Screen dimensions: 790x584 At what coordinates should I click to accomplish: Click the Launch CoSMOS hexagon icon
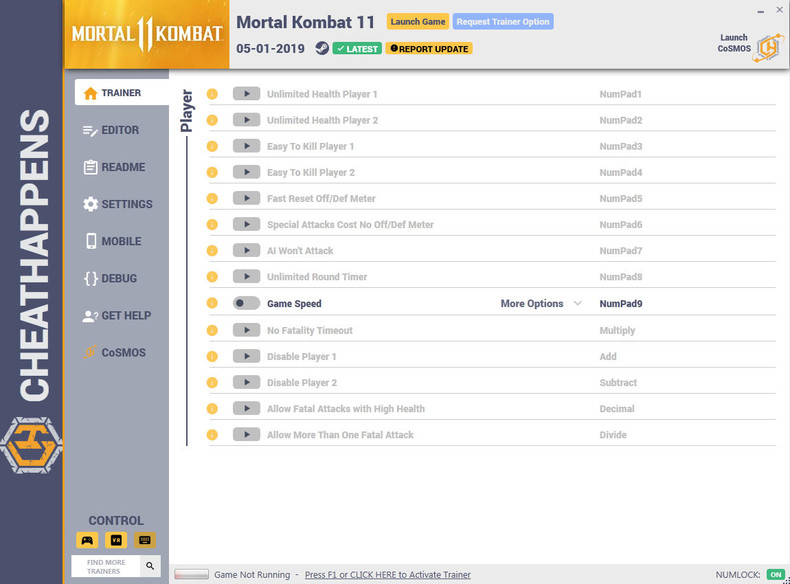[x=768, y=48]
